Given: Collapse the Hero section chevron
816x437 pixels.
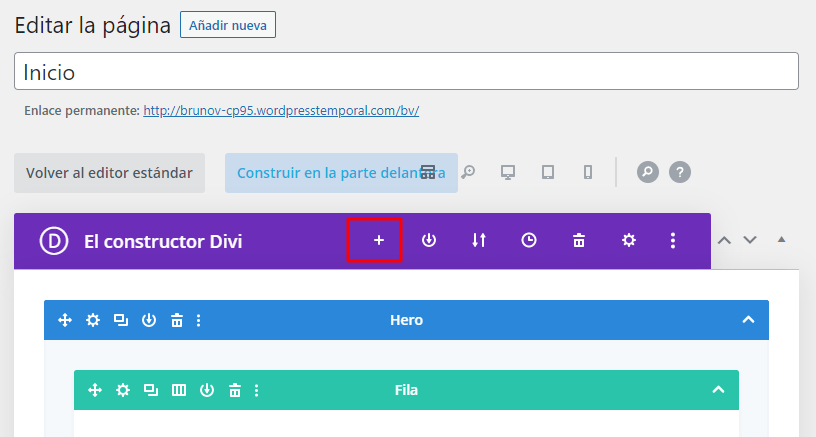Looking at the screenshot, I should (x=748, y=319).
